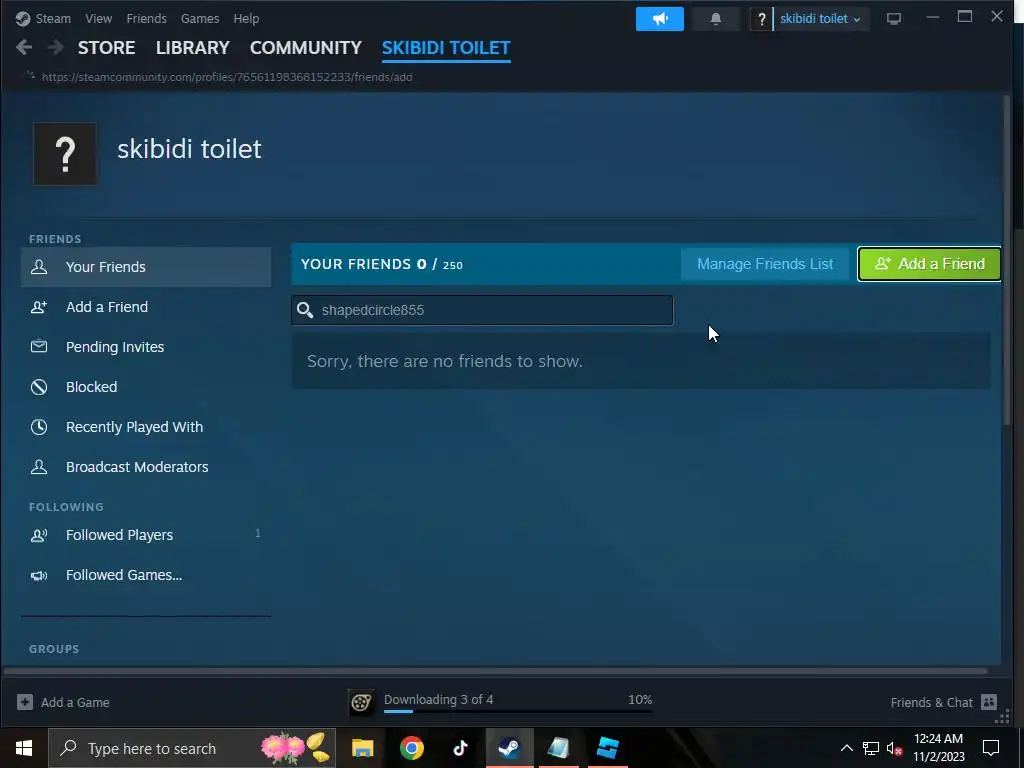Click Friends & Chat label
1024x768 pixels.
point(932,703)
